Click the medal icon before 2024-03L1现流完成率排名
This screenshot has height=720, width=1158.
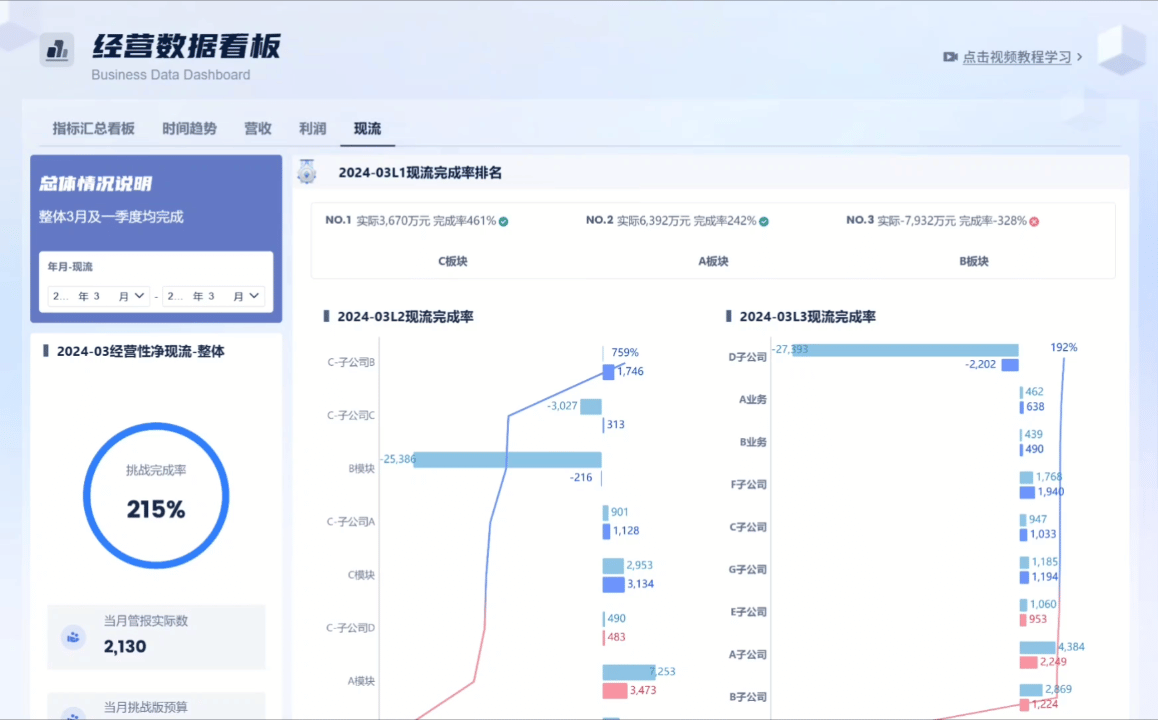pyautogui.click(x=306, y=173)
